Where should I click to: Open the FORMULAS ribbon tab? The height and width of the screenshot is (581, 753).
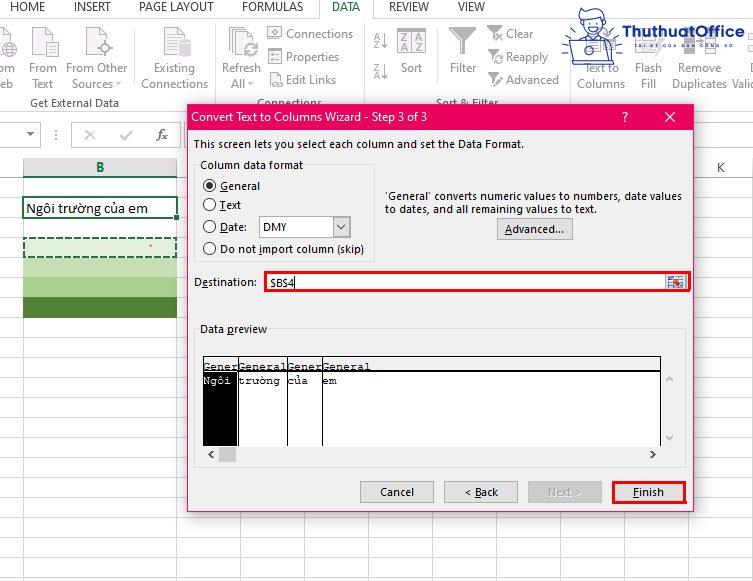point(272,7)
